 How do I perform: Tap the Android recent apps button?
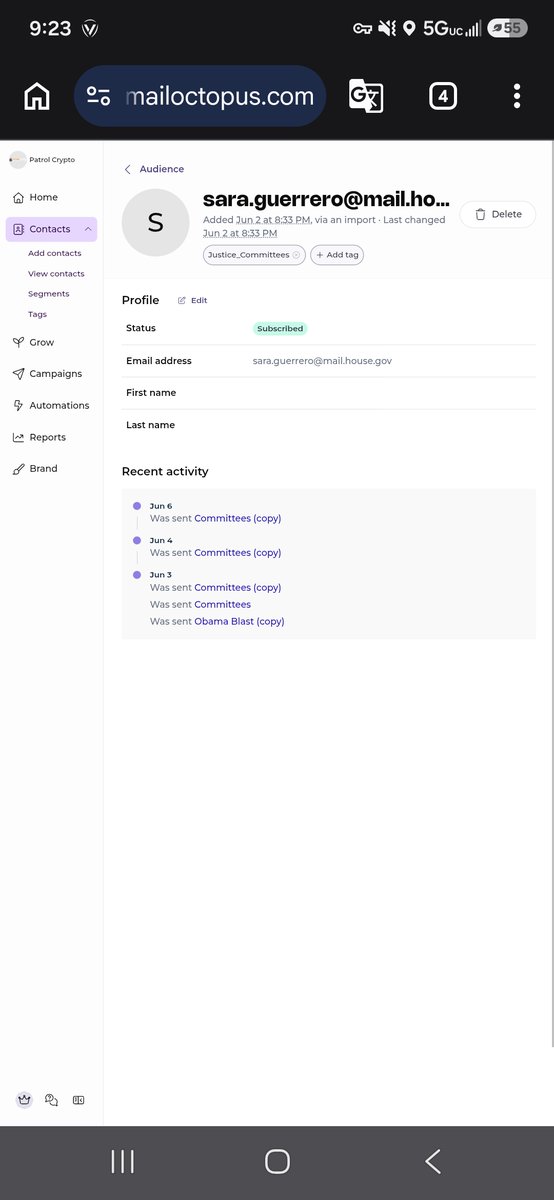pyautogui.click(x=122, y=1161)
